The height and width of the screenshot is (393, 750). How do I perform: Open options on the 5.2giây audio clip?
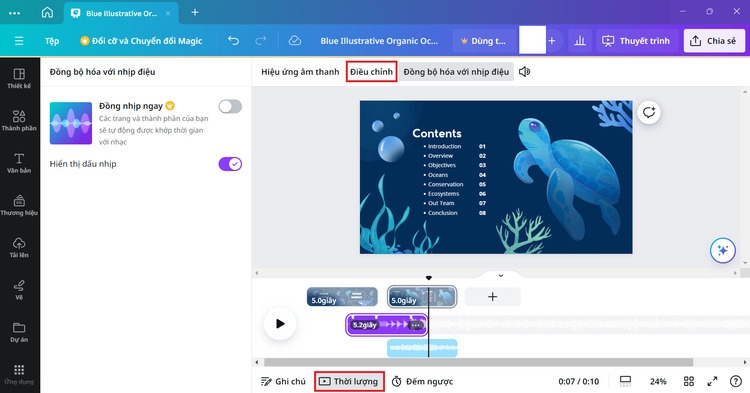416,325
